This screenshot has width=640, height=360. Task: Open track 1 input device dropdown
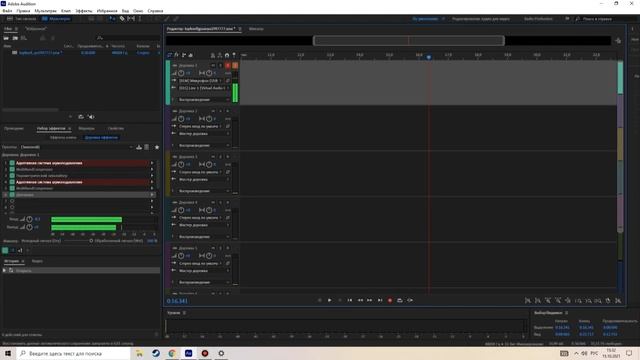pos(200,81)
